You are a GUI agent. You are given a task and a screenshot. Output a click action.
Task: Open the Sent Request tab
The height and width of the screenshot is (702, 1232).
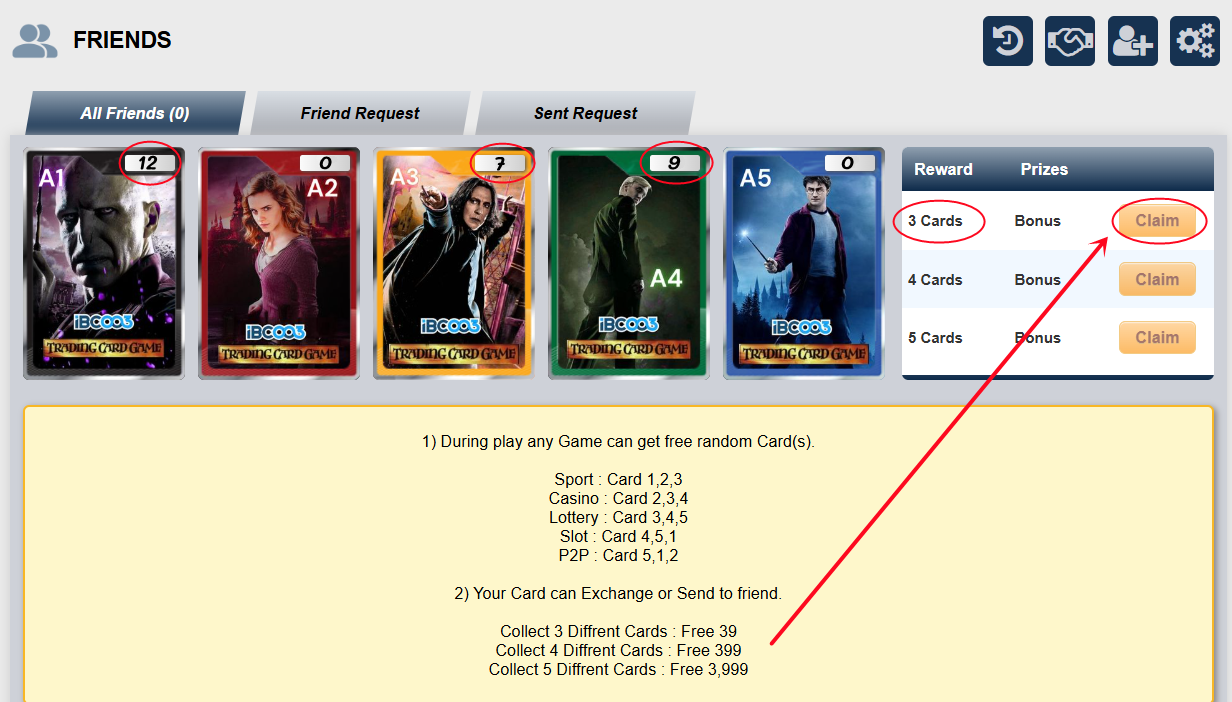coord(585,113)
